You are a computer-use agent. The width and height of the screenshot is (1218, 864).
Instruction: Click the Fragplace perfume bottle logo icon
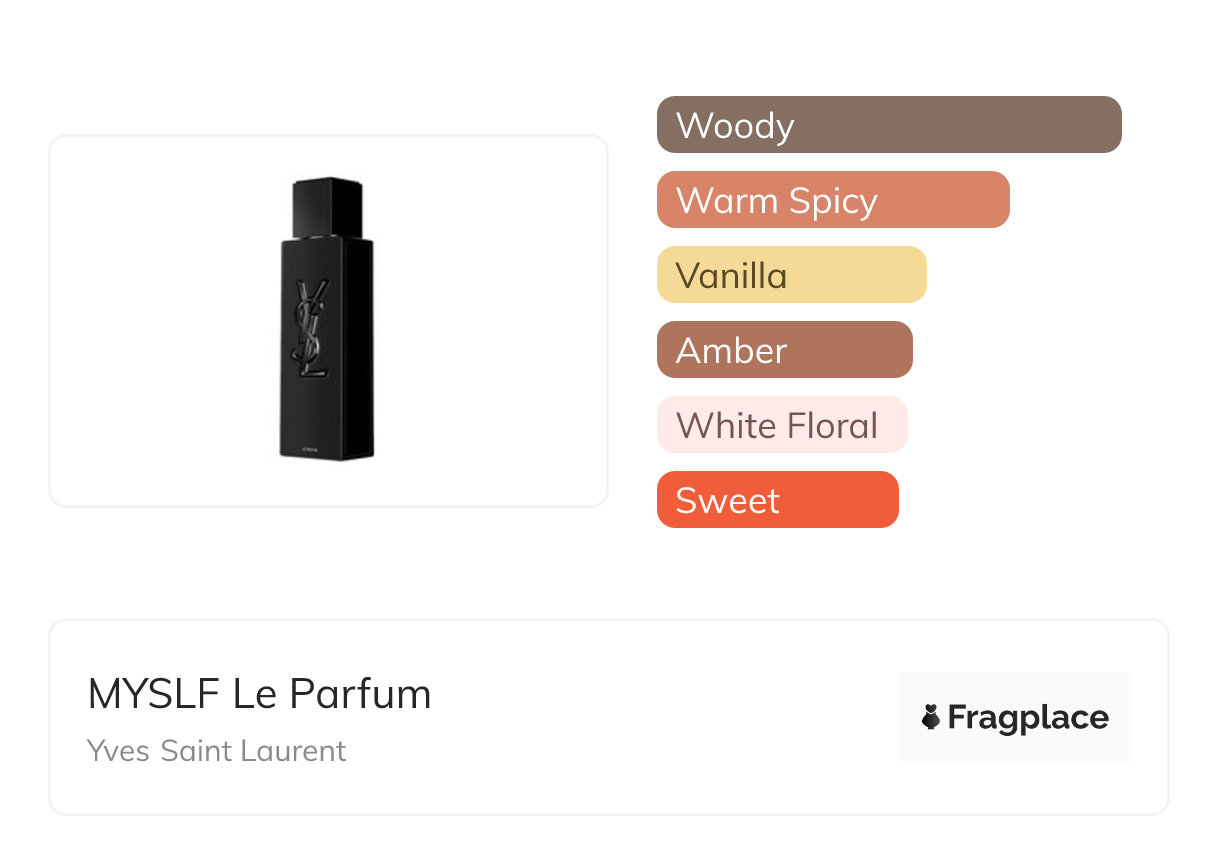[x=931, y=717]
